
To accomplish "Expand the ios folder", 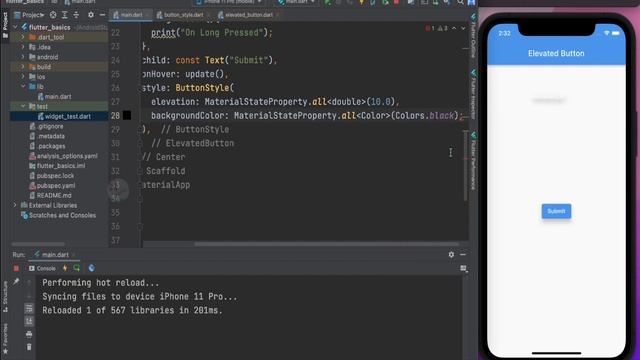I will pos(23,76).
